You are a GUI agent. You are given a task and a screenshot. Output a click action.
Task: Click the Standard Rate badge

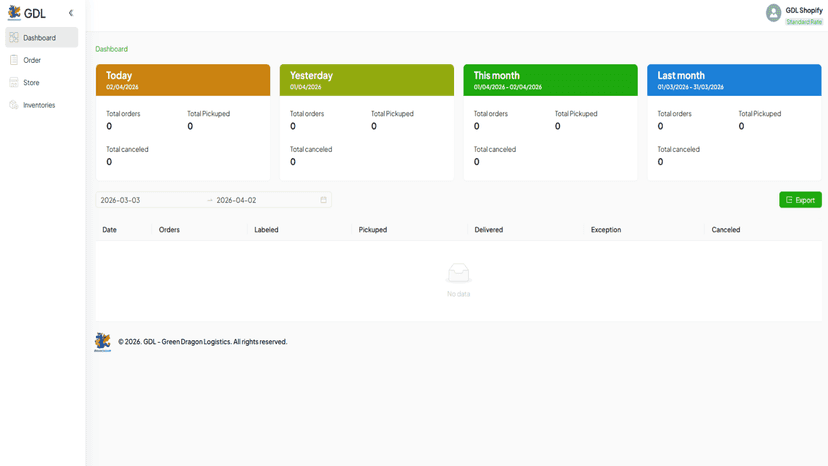804,22
